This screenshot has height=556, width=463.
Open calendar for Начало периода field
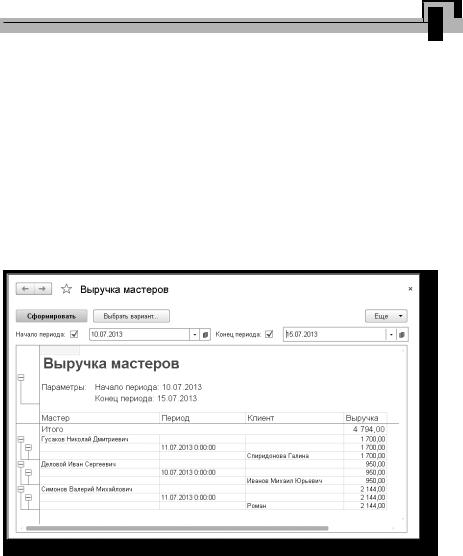[205, 334]
